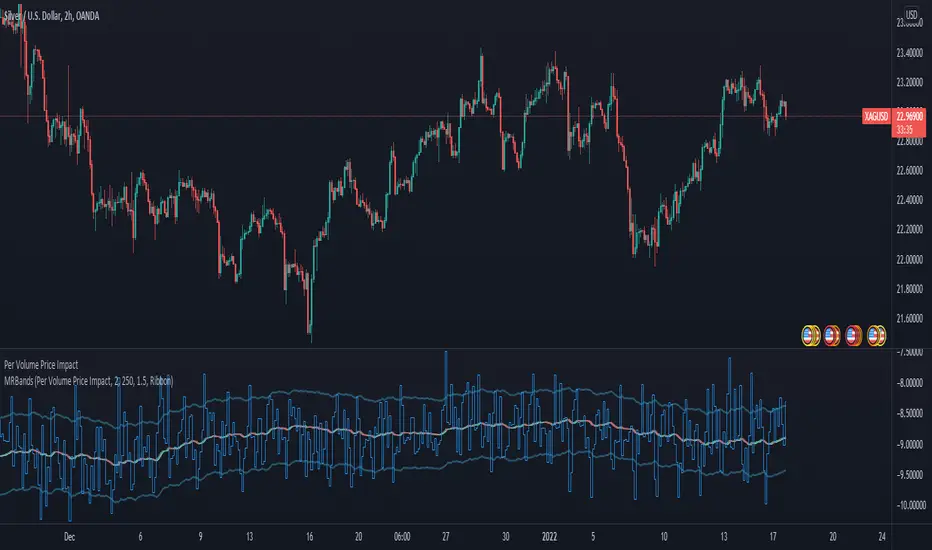Select the third US flag event icon

[855, 336]
